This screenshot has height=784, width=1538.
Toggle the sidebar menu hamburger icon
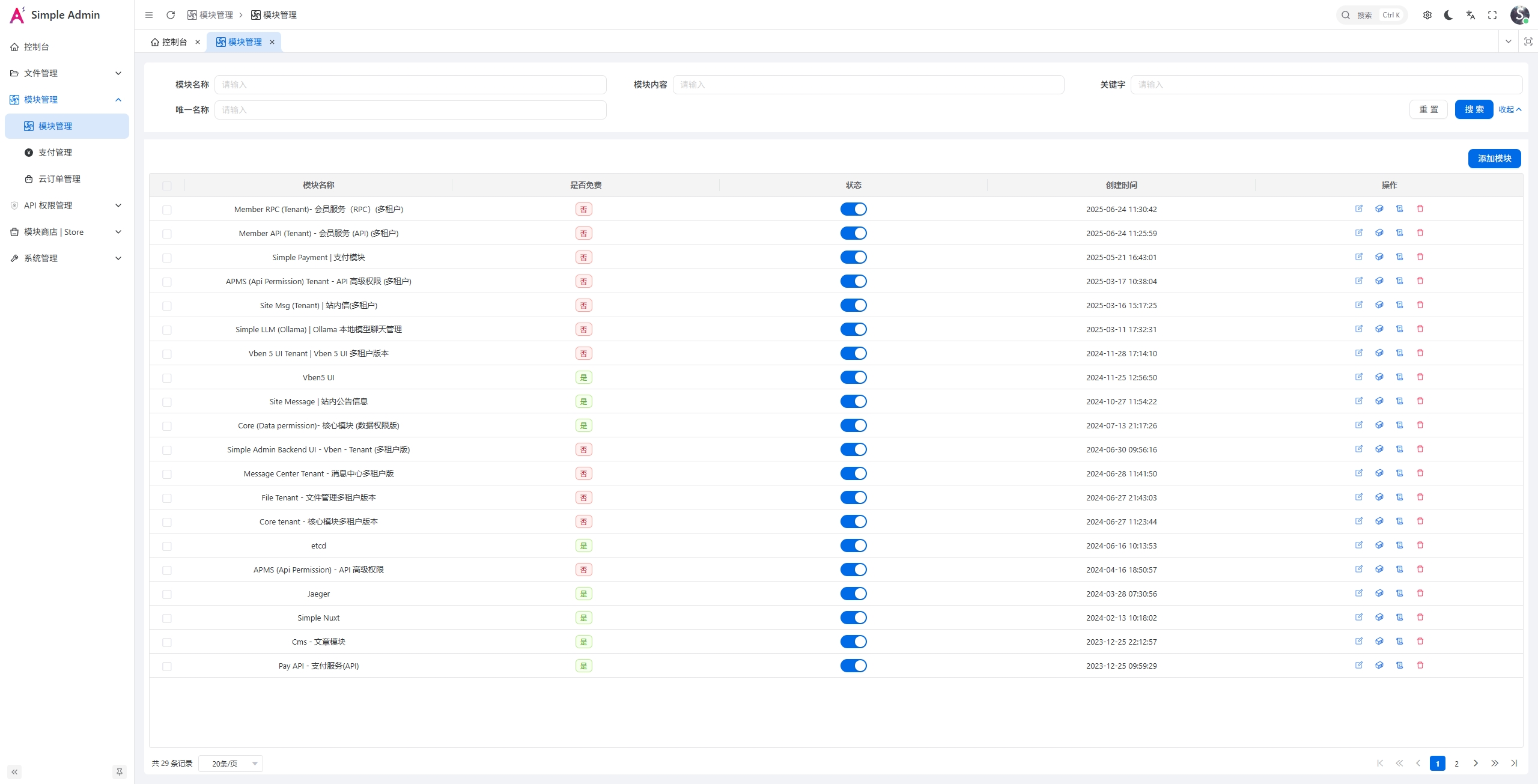click(149, 15)
